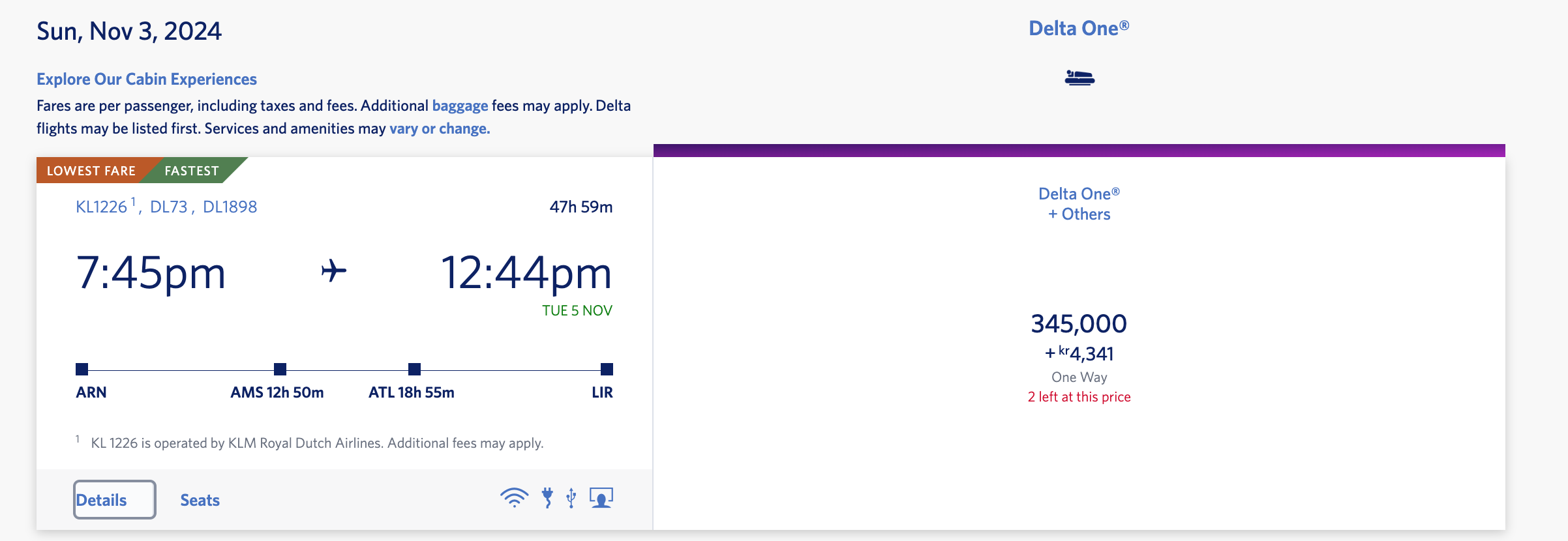Click the personal video screen icon
Image resolution: width=1568 pixels, height=541 pixels.
point(601,498)
